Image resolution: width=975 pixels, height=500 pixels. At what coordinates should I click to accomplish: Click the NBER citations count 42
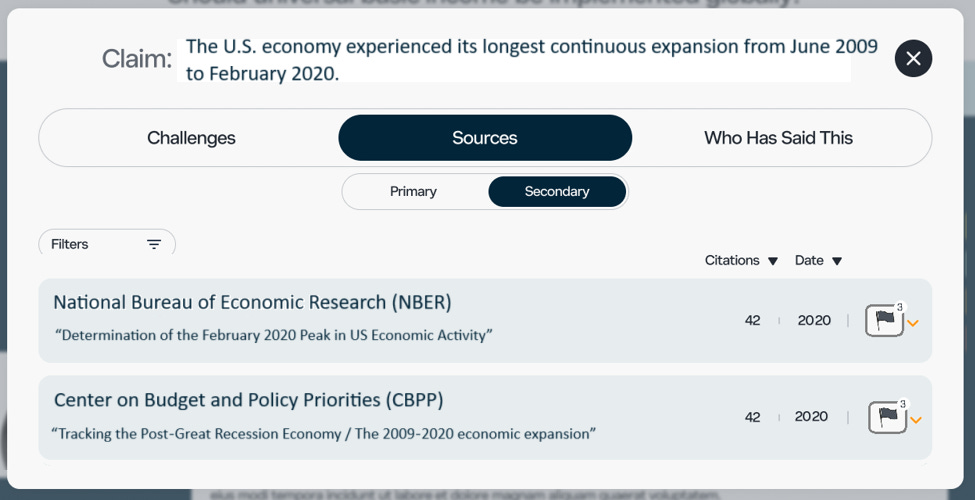(752, 320)
